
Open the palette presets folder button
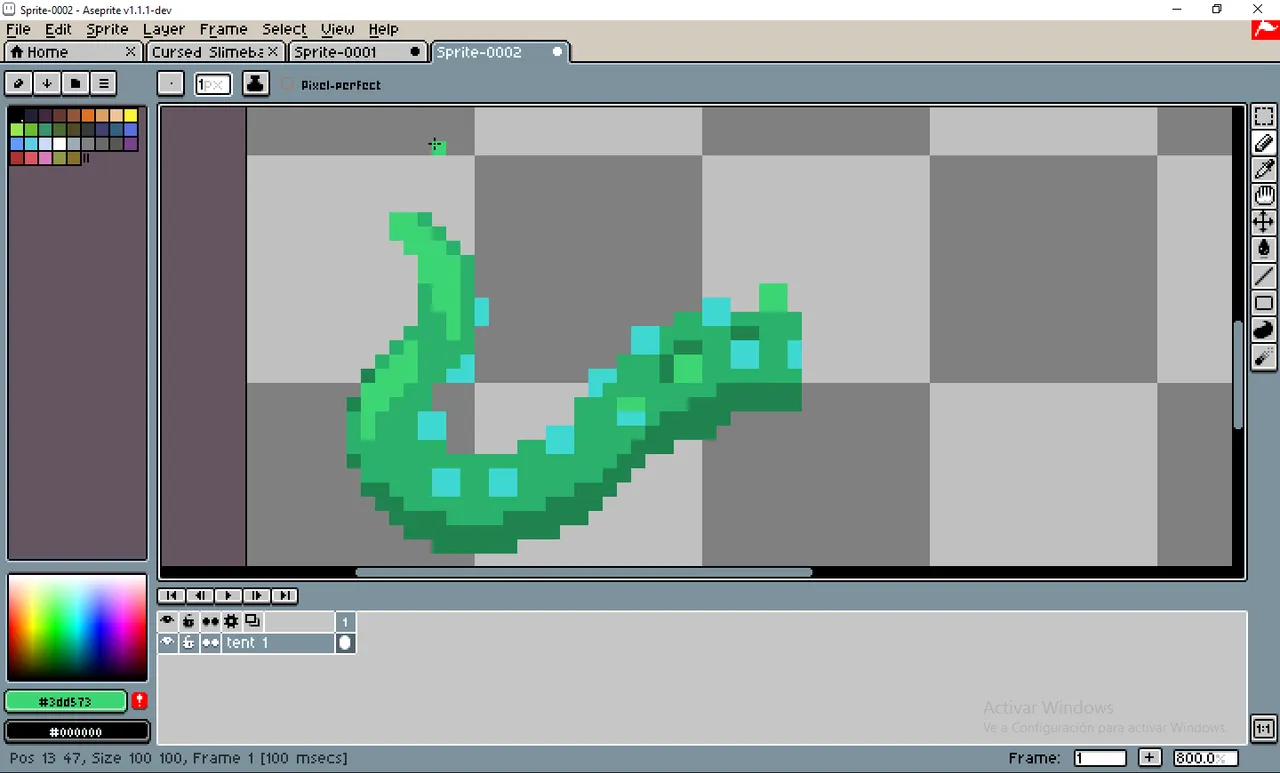click(x=75, y=84)
